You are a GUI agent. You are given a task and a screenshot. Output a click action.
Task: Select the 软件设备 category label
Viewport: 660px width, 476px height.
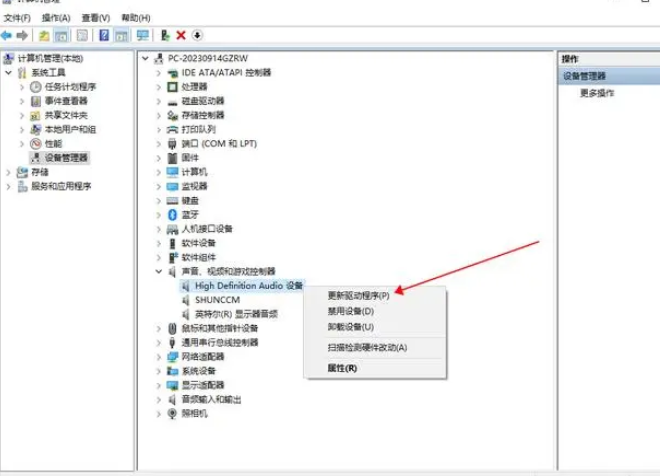(x=198, y=243)
